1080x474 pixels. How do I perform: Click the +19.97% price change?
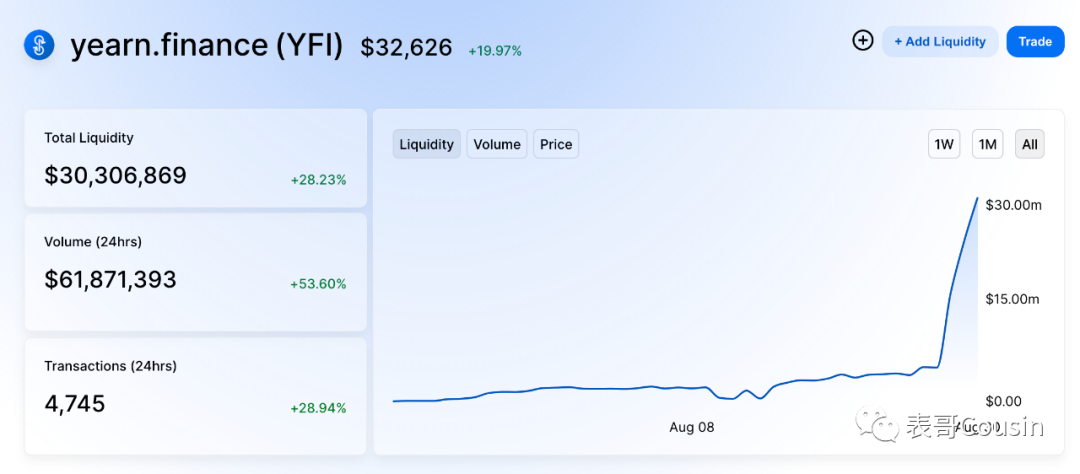pyautogui.click(x=495, y=50)
